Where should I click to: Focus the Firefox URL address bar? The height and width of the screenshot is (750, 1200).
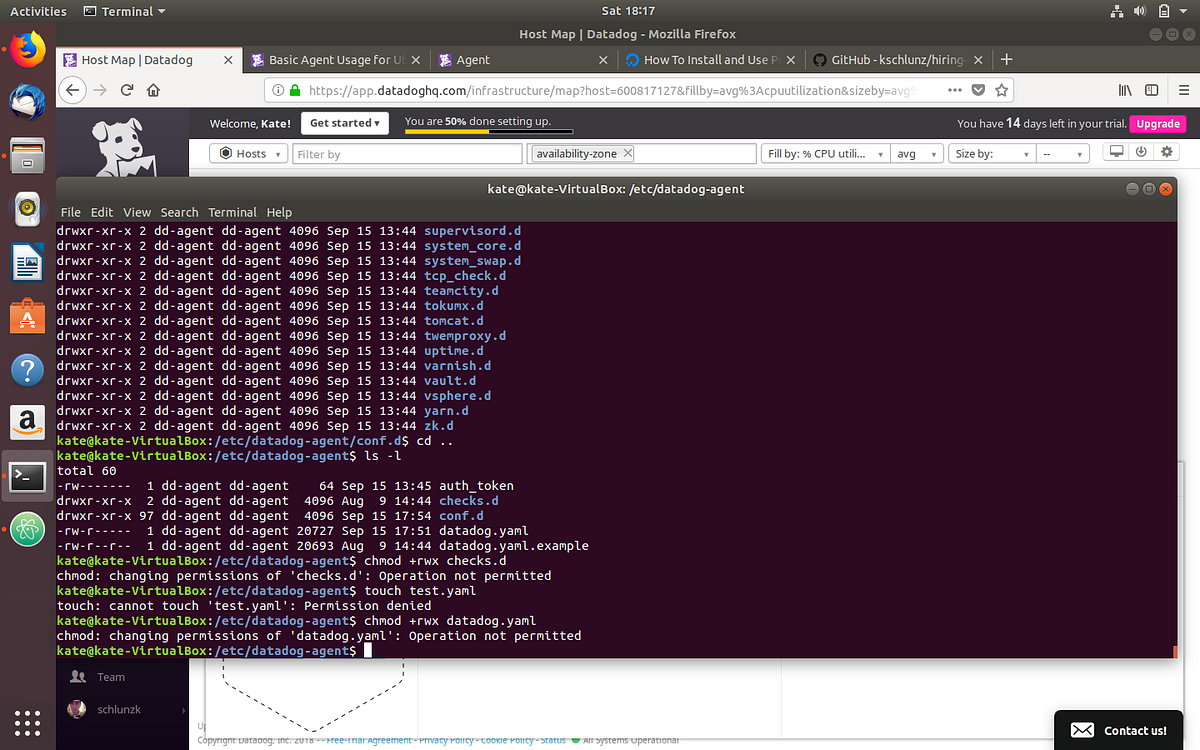[x=610, y=90]
